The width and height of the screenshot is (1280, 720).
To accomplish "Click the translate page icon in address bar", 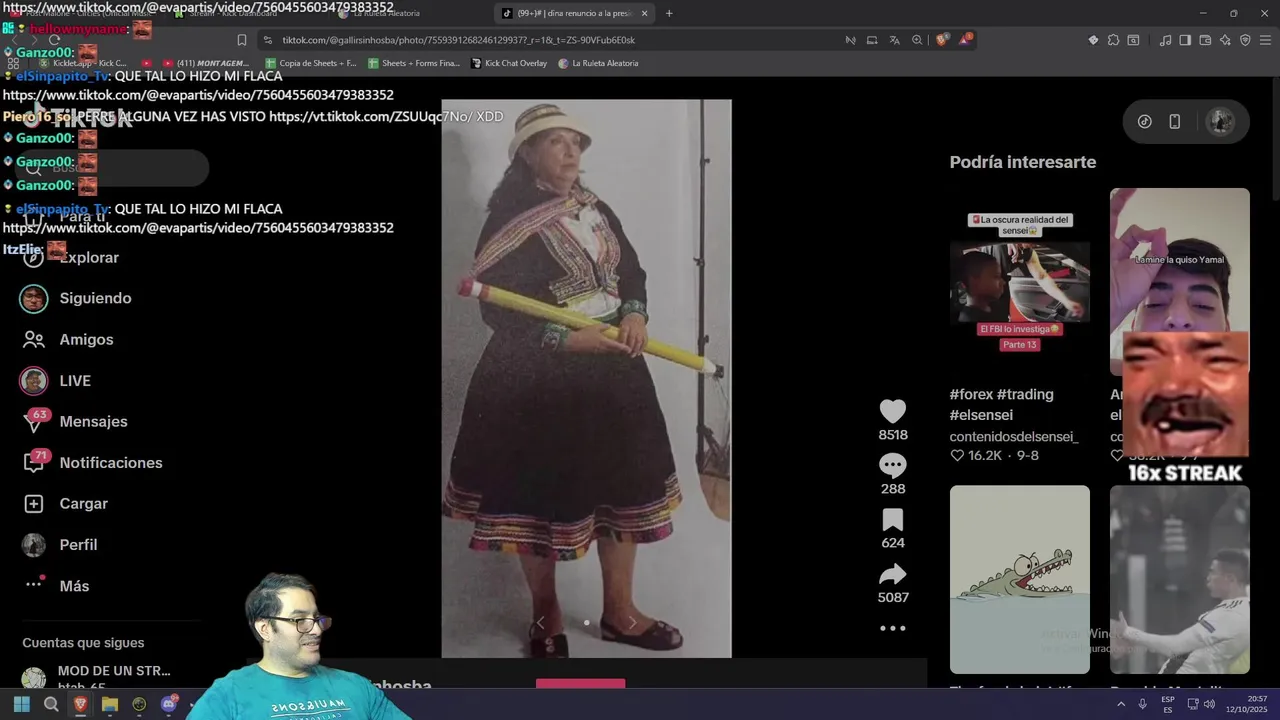I will pyautogui.click(x=894, y=40).
